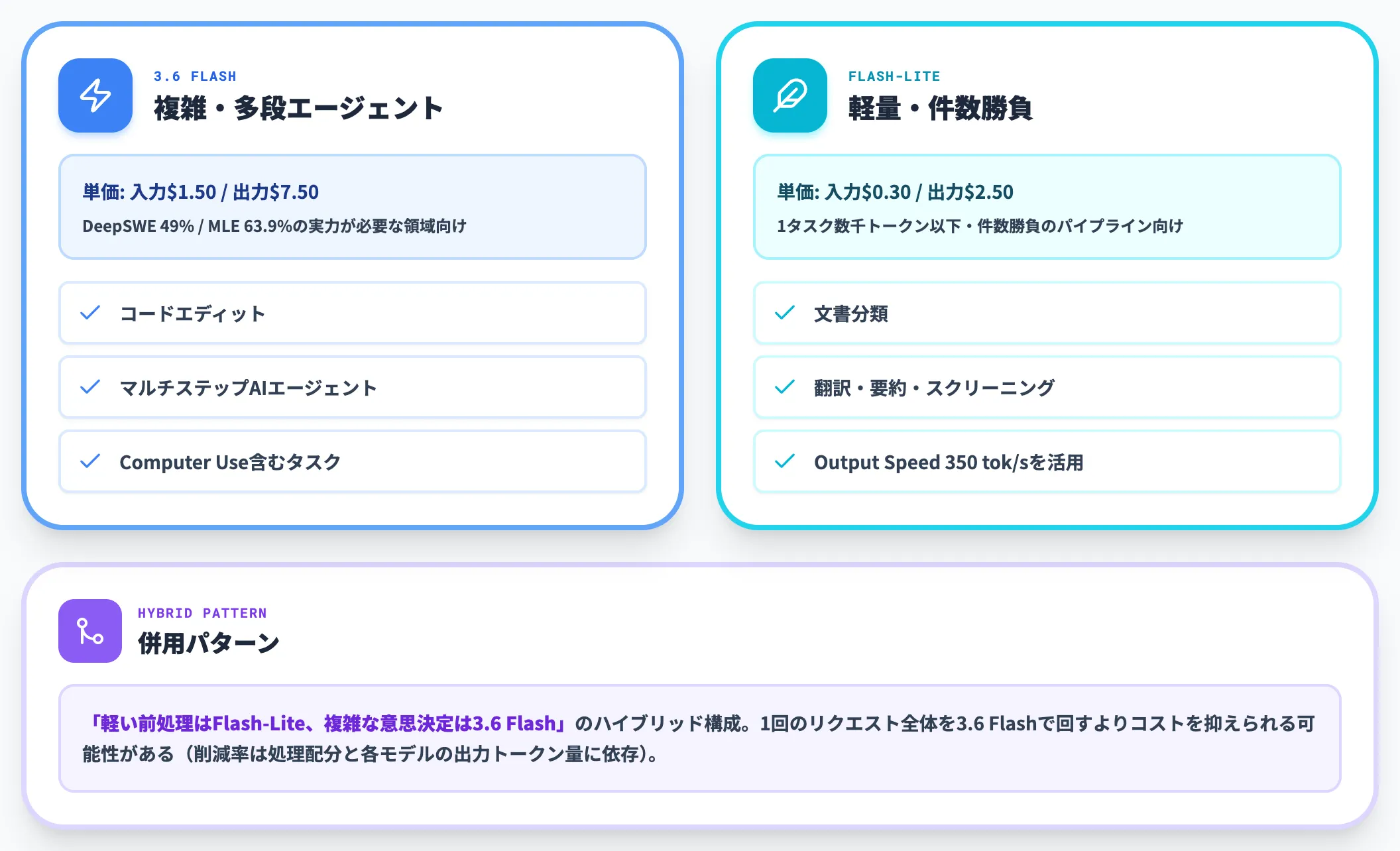The width and height of the screenshot is (1400, 851).
Task: Click the マルチステップAIエージェント item text
Action: (x=248, y=388)
